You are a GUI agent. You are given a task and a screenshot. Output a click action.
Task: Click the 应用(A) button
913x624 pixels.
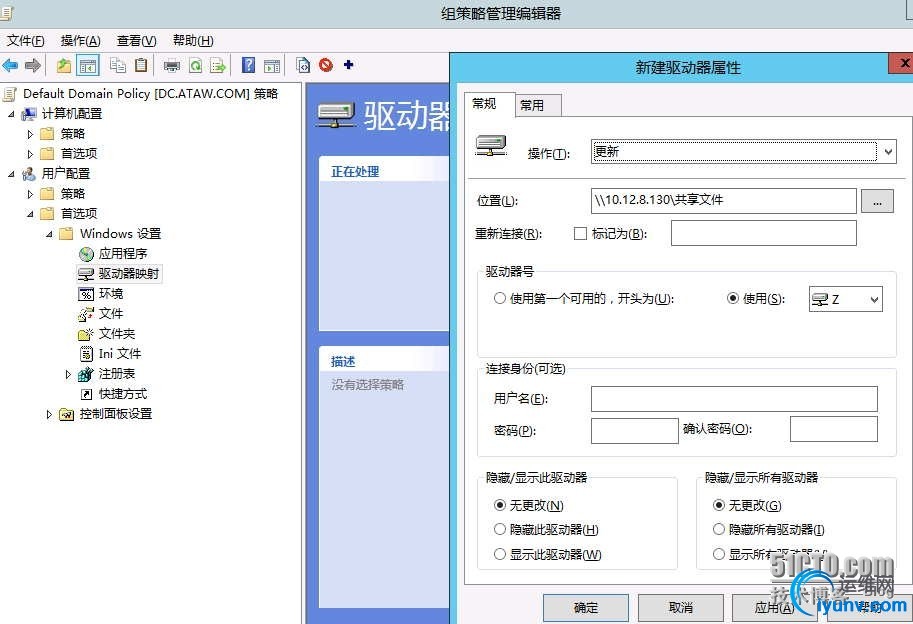coord(774,608)
